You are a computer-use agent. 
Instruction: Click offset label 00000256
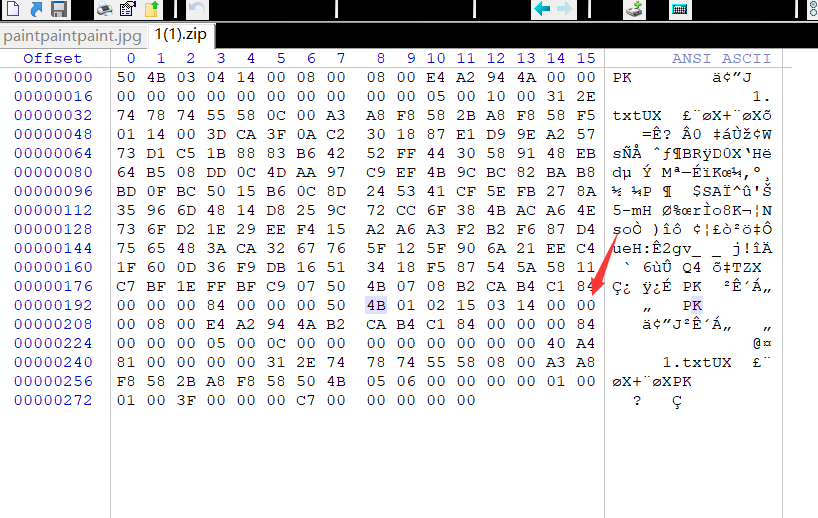point(53,381)
